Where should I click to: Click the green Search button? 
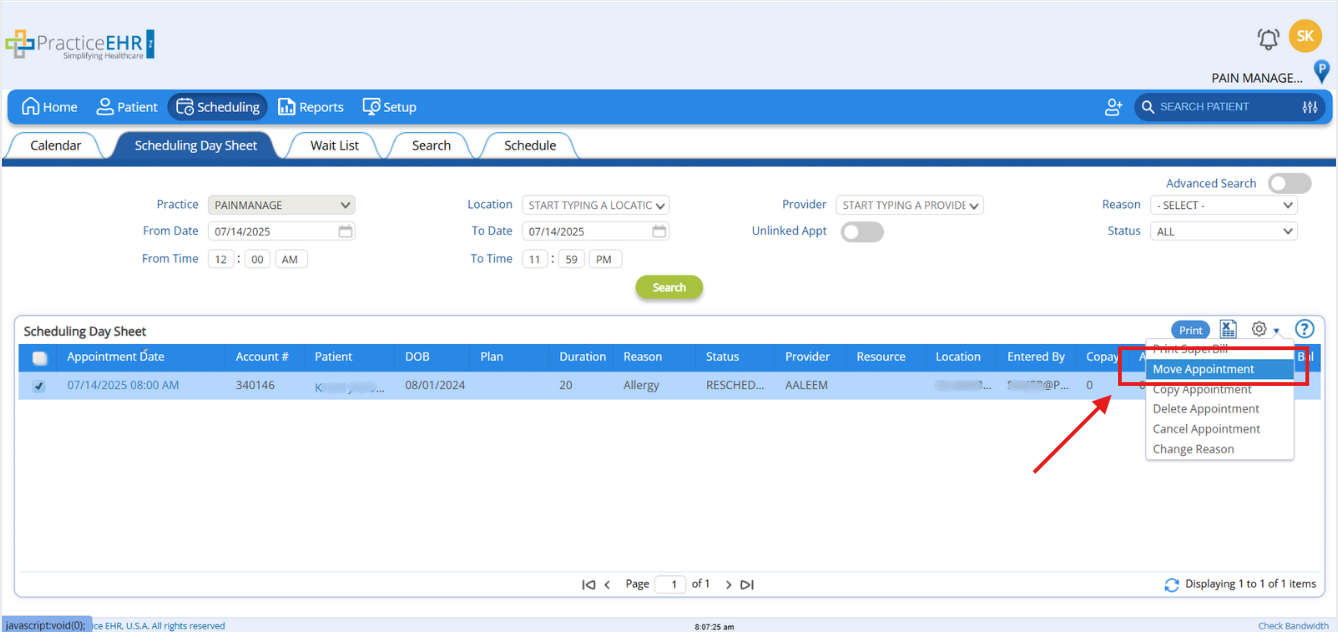(x=669, y=287)
